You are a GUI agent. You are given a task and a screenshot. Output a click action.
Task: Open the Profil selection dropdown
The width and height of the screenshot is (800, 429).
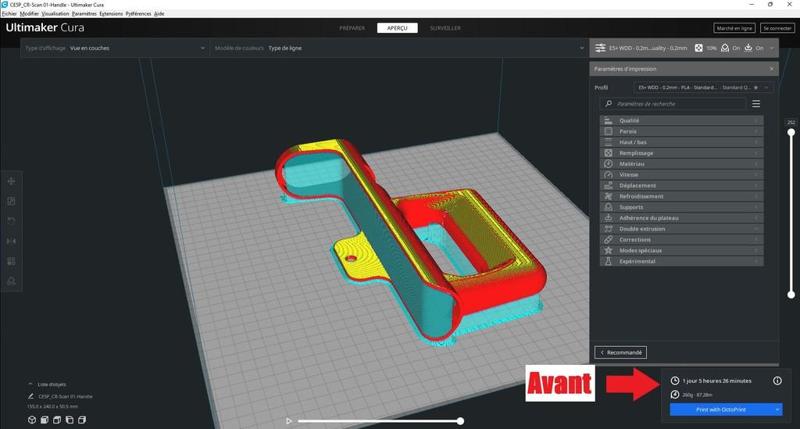[x=704, y=88]
